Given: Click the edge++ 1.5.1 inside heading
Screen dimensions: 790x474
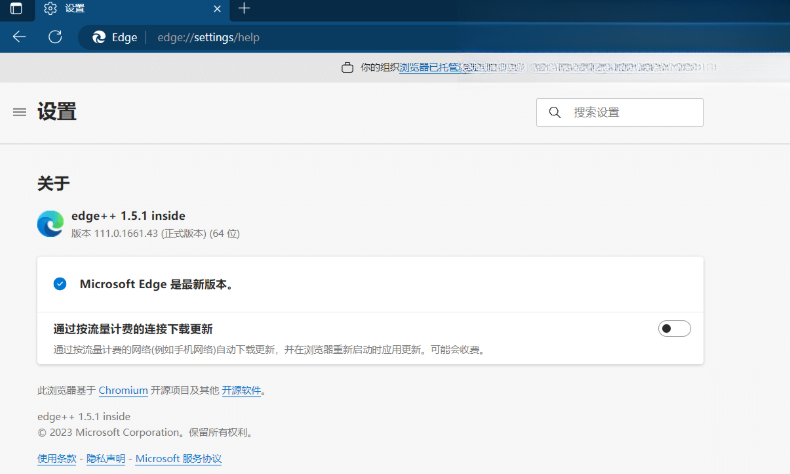Looking at the screenshot, I should (128, 216).
